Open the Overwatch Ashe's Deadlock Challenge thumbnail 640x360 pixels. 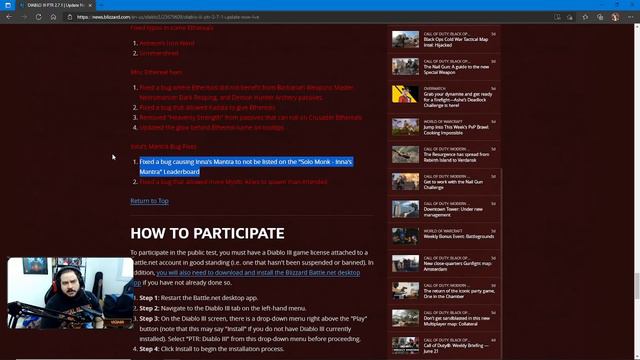pos(405,94)
